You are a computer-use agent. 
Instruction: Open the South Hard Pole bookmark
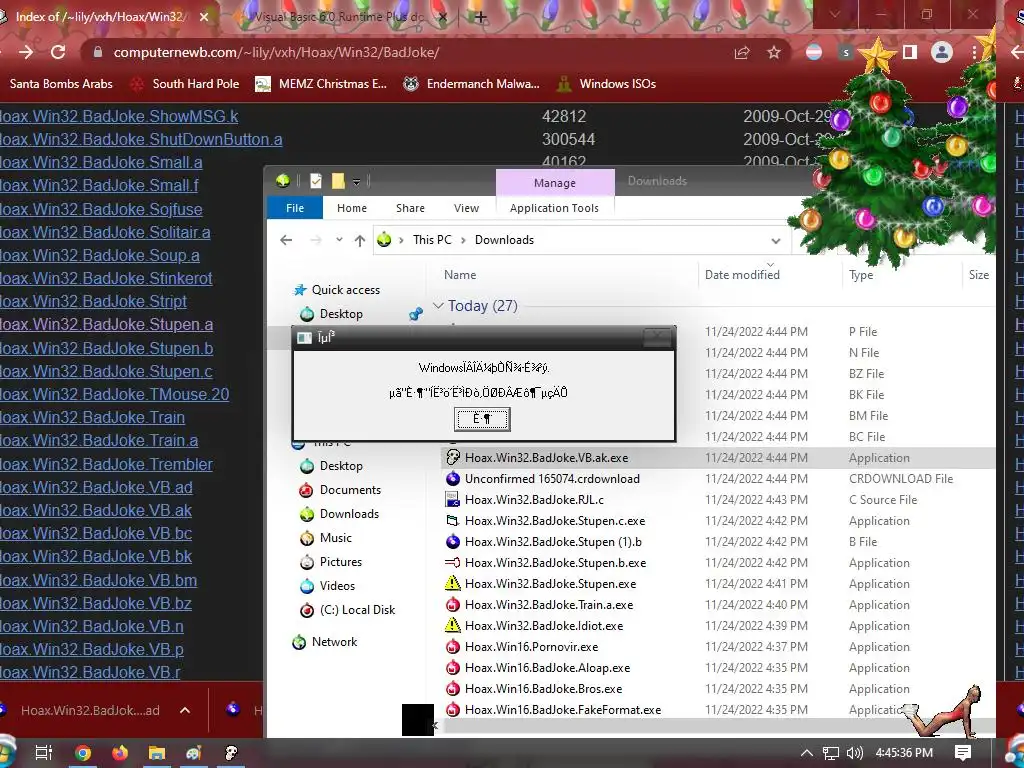click(x=185, y=84)
